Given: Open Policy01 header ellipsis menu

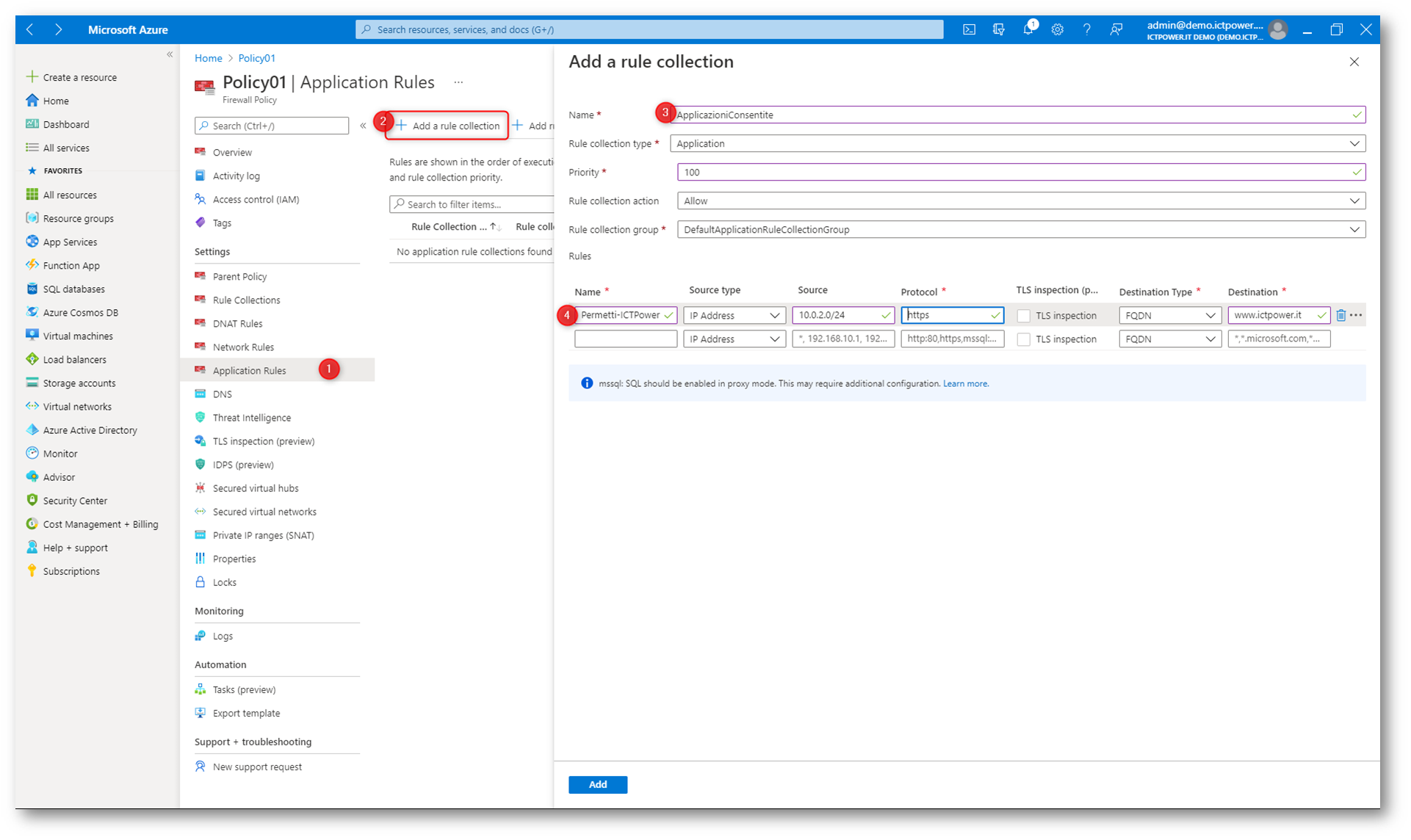Looking at the screenshot, I should click(458, 83).
